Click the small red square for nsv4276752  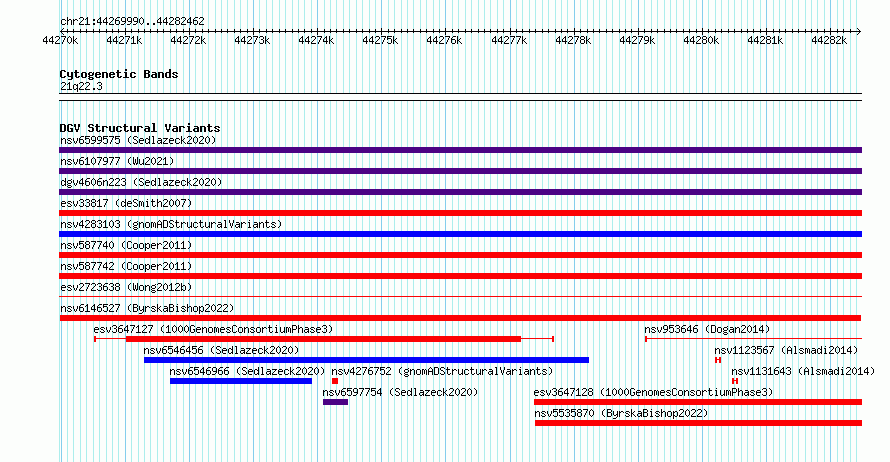click(335, 381)
